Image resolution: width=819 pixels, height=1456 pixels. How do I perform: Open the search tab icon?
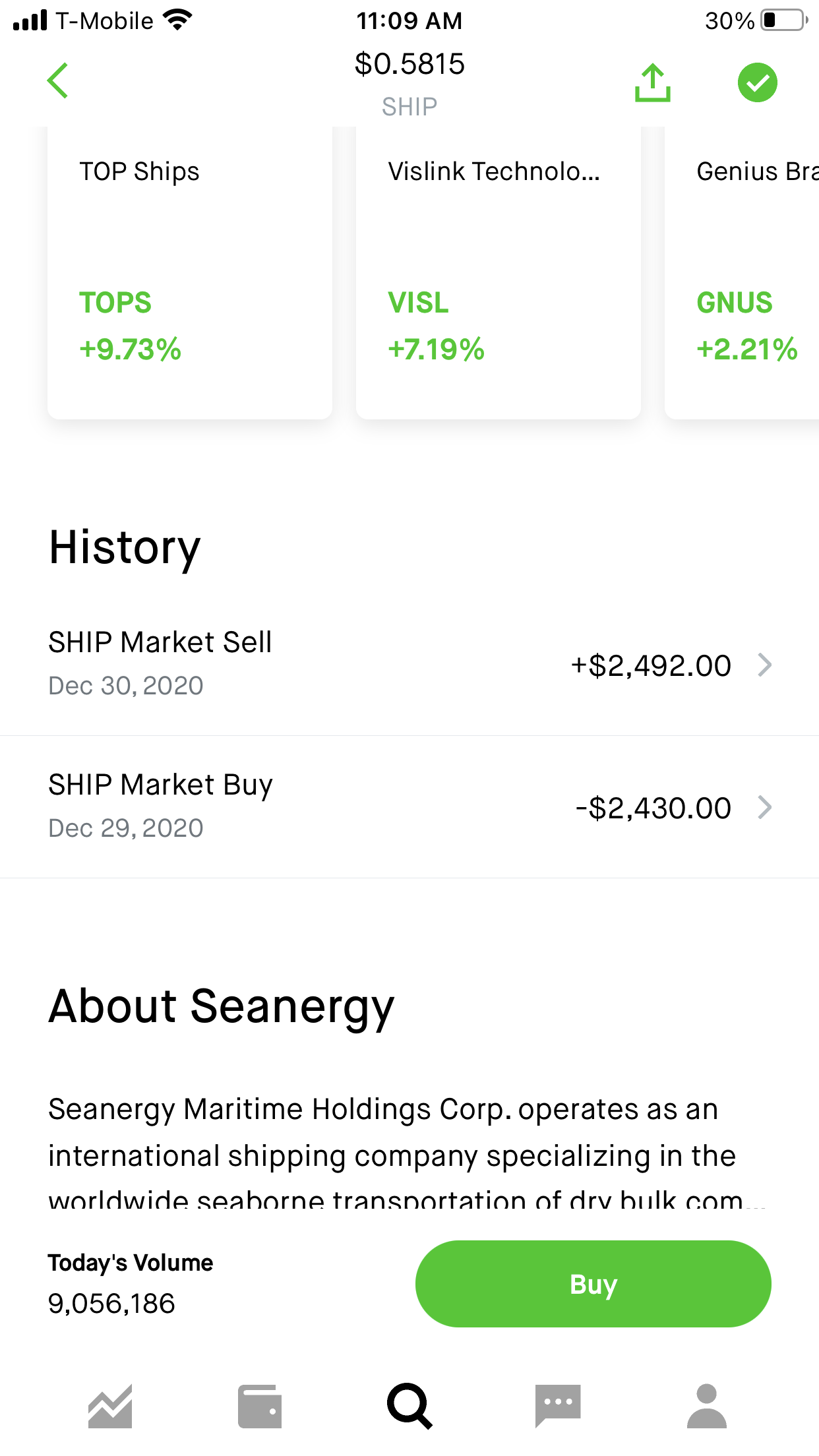click(409, 1406)
